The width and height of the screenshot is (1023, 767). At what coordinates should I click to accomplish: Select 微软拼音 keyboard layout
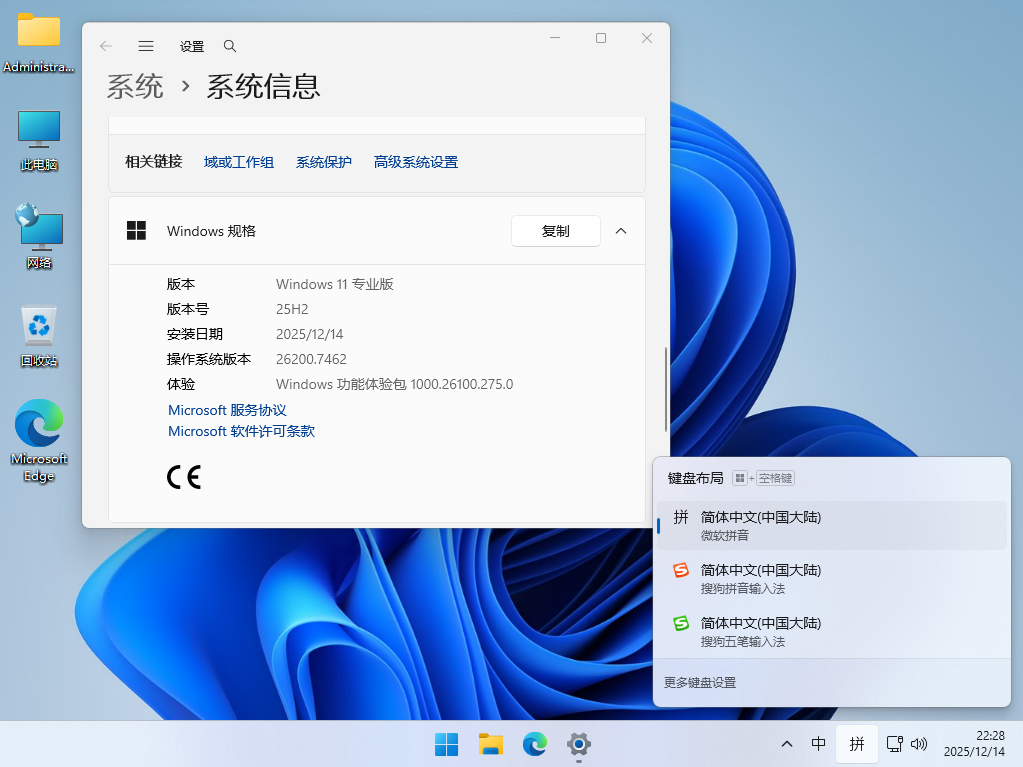tap(832, 526)
